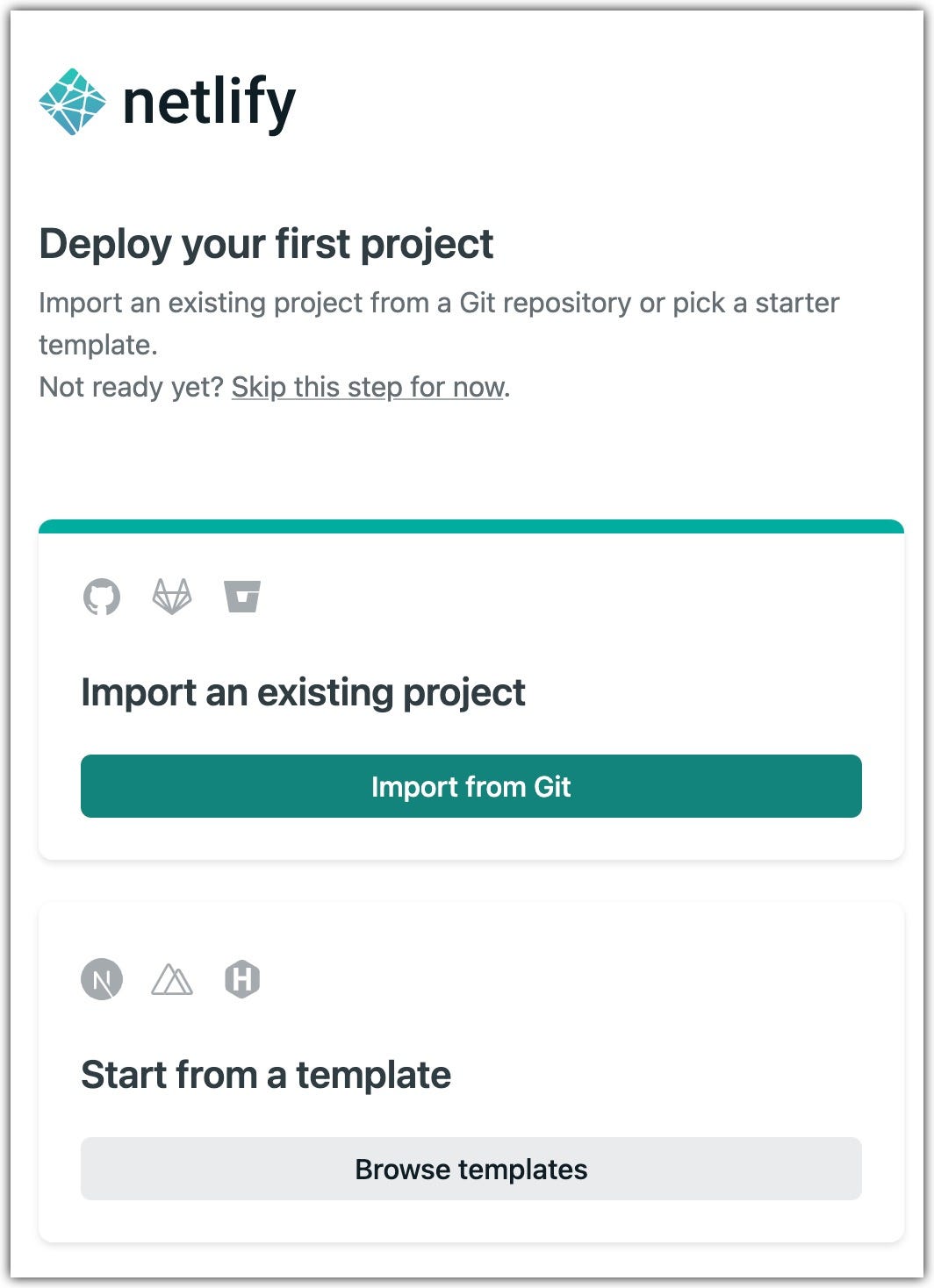934x1288 pixels.
Task: Click the Bitbucket icon
Action: (243, 596)
